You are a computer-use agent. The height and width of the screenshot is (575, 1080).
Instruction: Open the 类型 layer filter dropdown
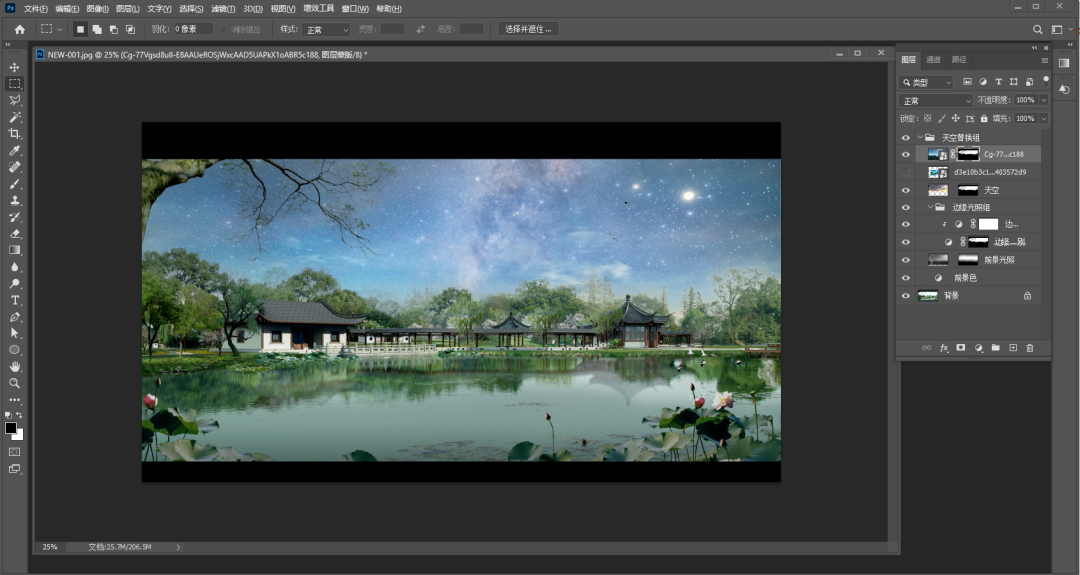click(x=926, y=82)
